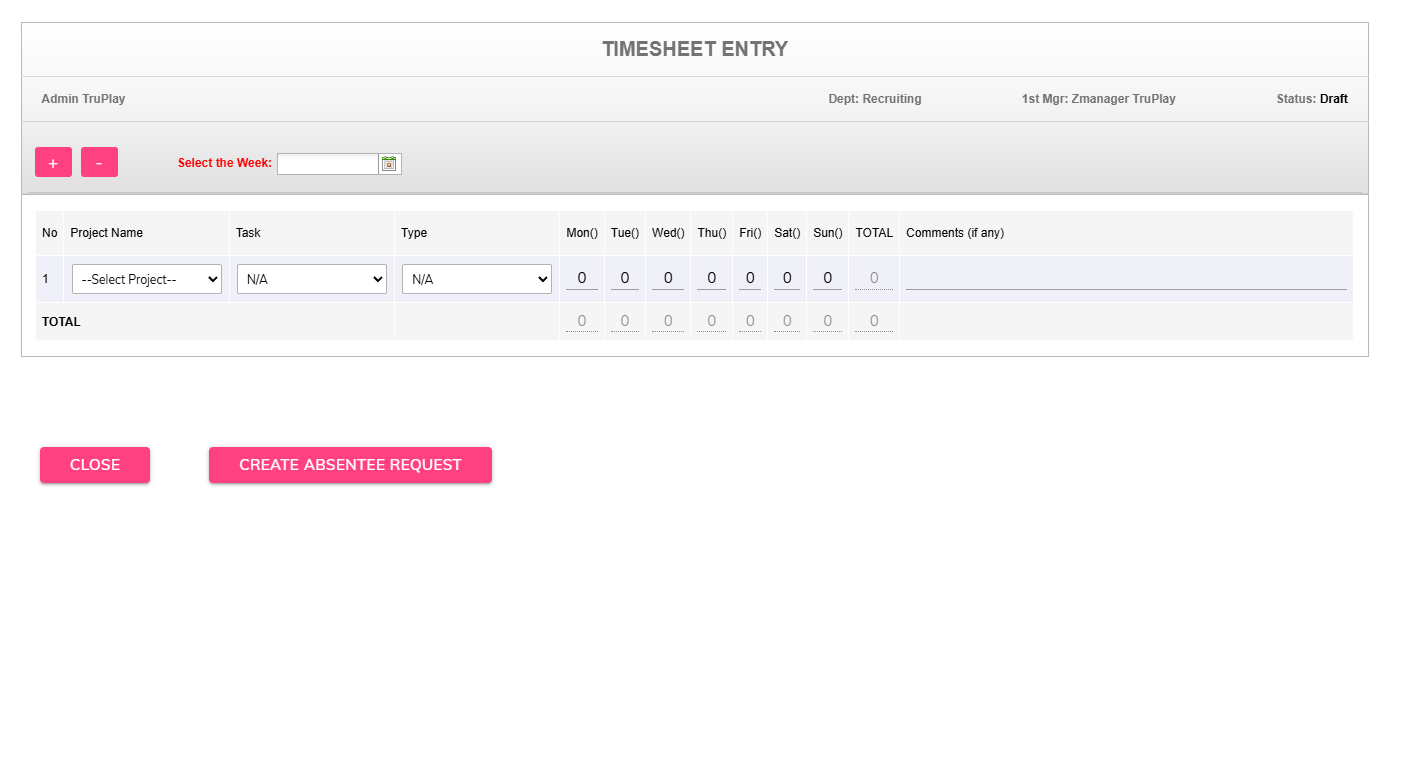
Task: Select the Tuesday hours field
Action: click(x=624, y=278)
